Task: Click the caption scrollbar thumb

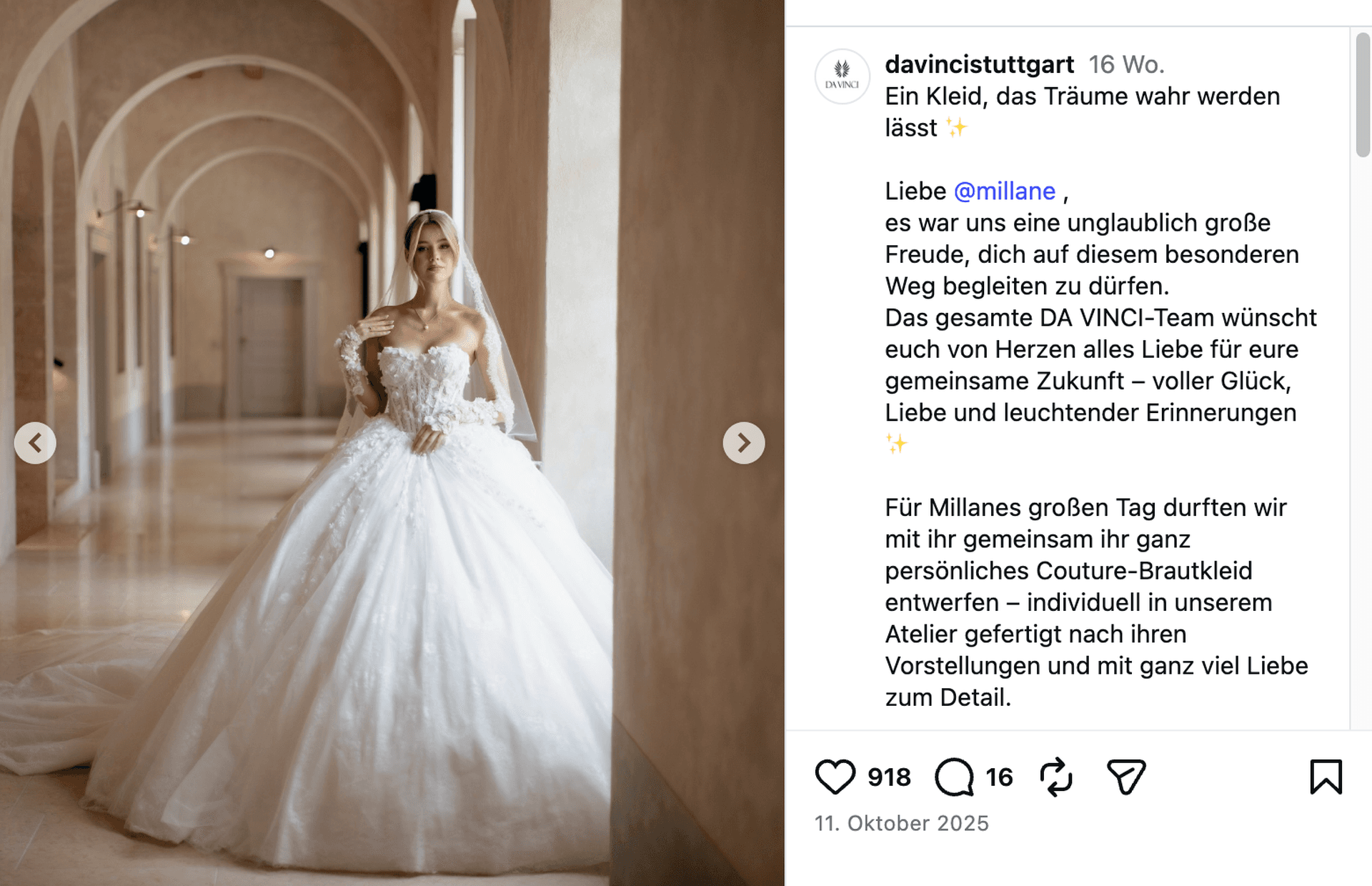Action: 1363,94
